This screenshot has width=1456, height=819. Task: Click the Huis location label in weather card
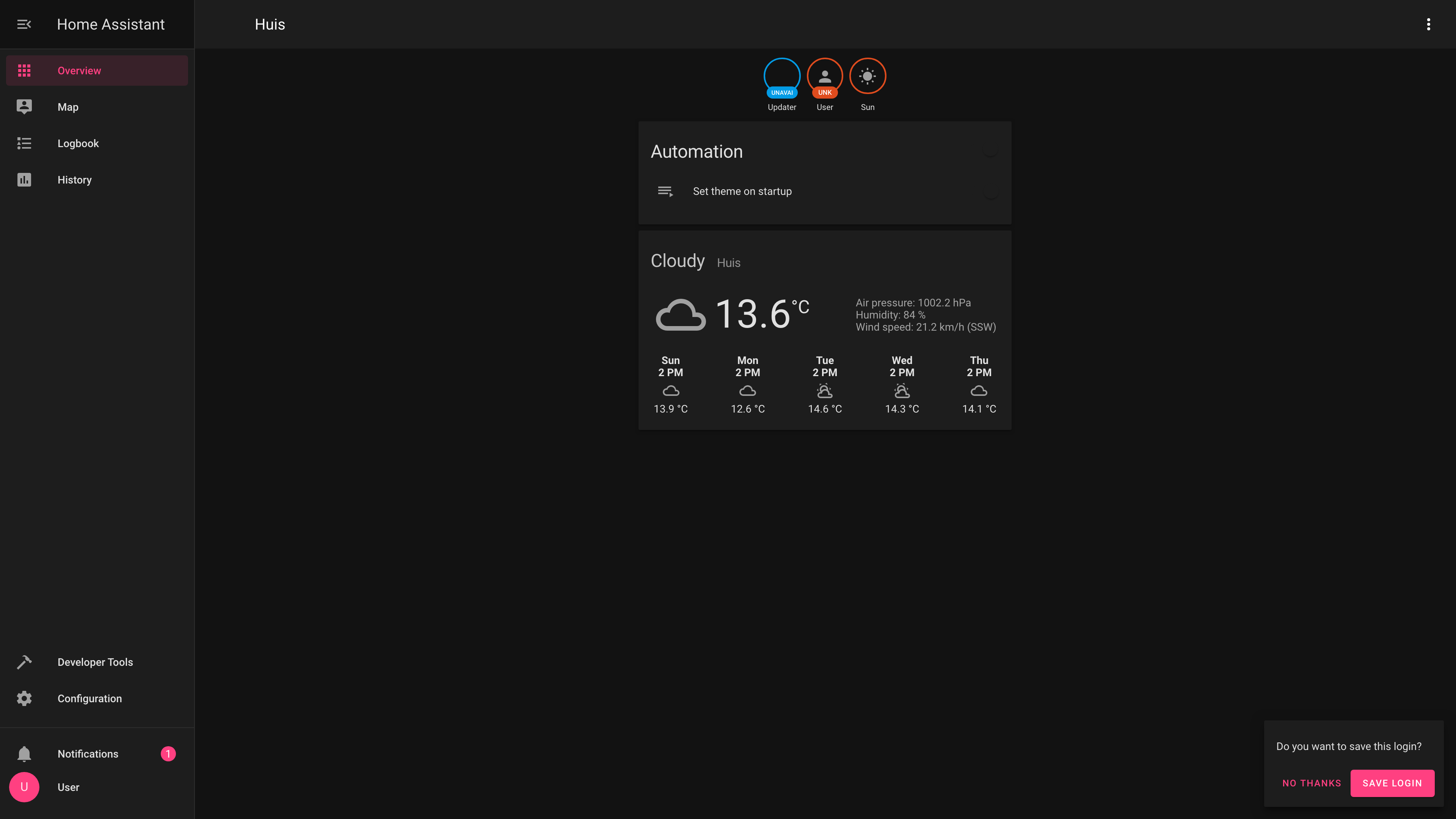pos(728,263)
